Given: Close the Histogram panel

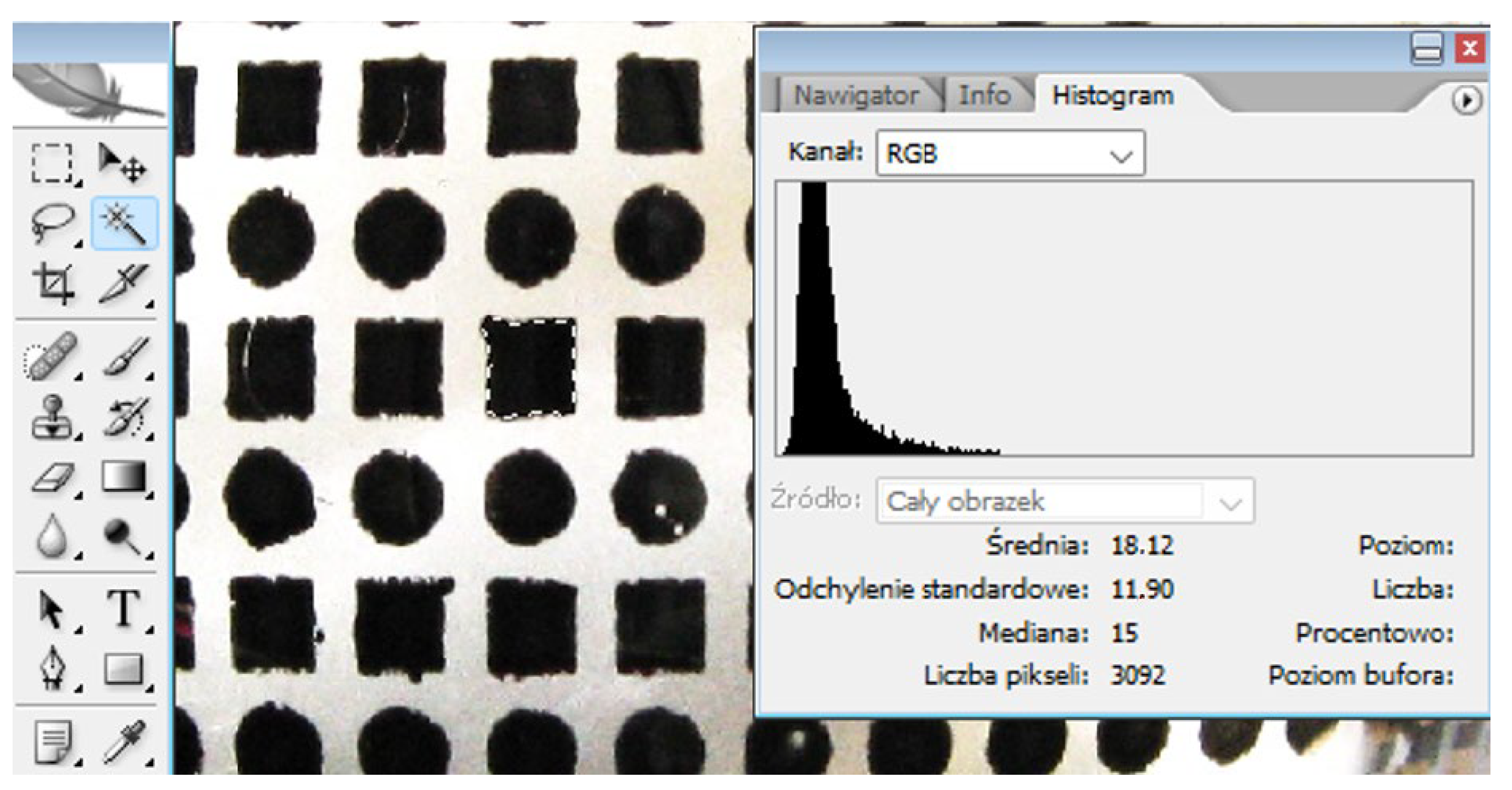Looking at the screenshot, I should coord(1470,48).
